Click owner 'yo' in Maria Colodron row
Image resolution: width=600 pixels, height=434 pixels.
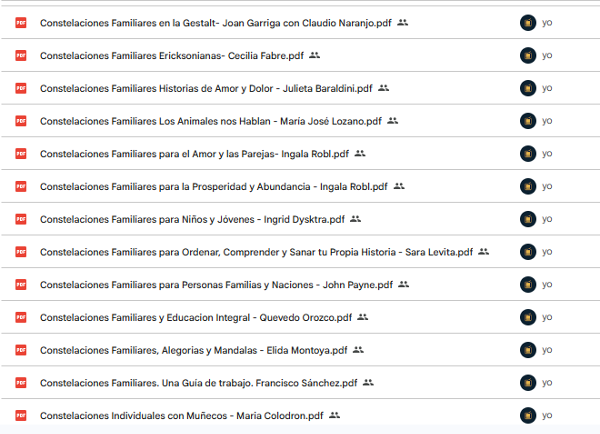pyautogui.click(x=547, y=416)
